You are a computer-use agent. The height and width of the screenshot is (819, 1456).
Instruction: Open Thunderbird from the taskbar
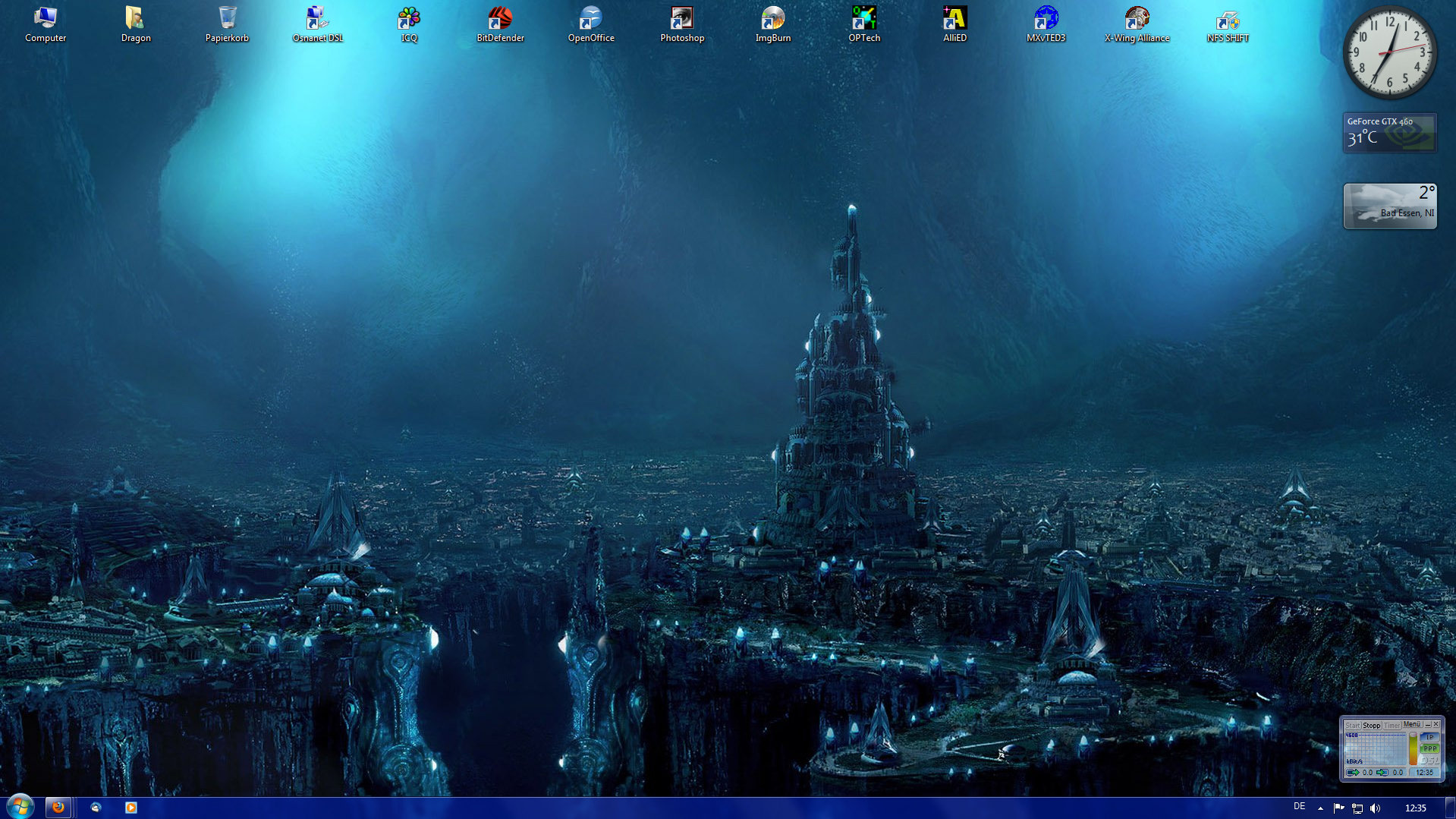(x=96, y=808)
